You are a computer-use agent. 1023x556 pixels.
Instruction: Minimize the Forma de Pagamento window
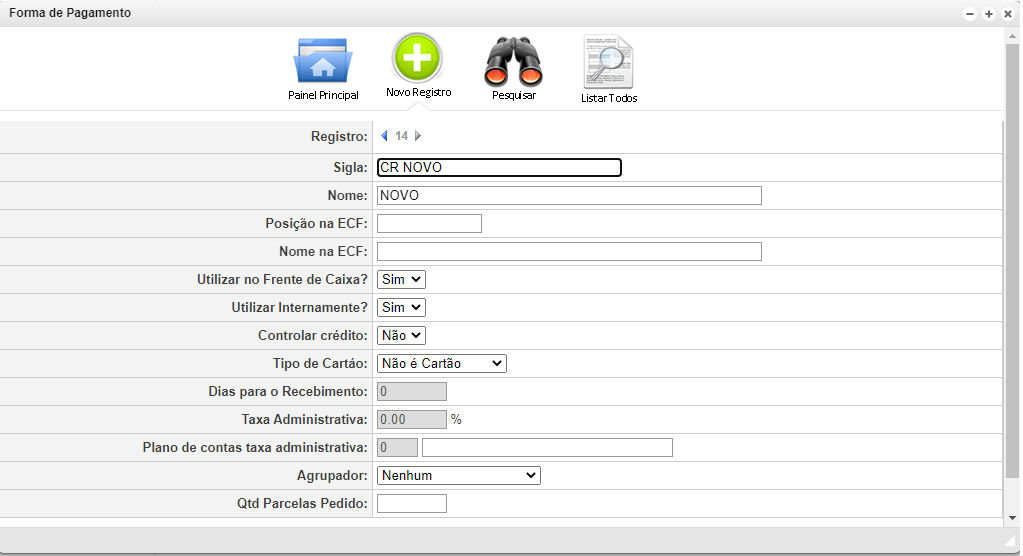[x=970, y=14]
